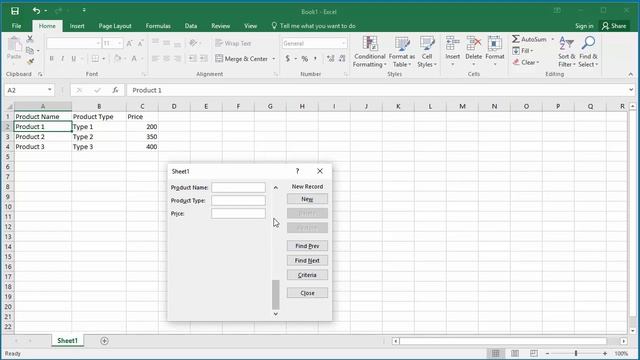Open Format as Table gallery
This screenshot has width=640, height=360.
[x=402, y=52]
